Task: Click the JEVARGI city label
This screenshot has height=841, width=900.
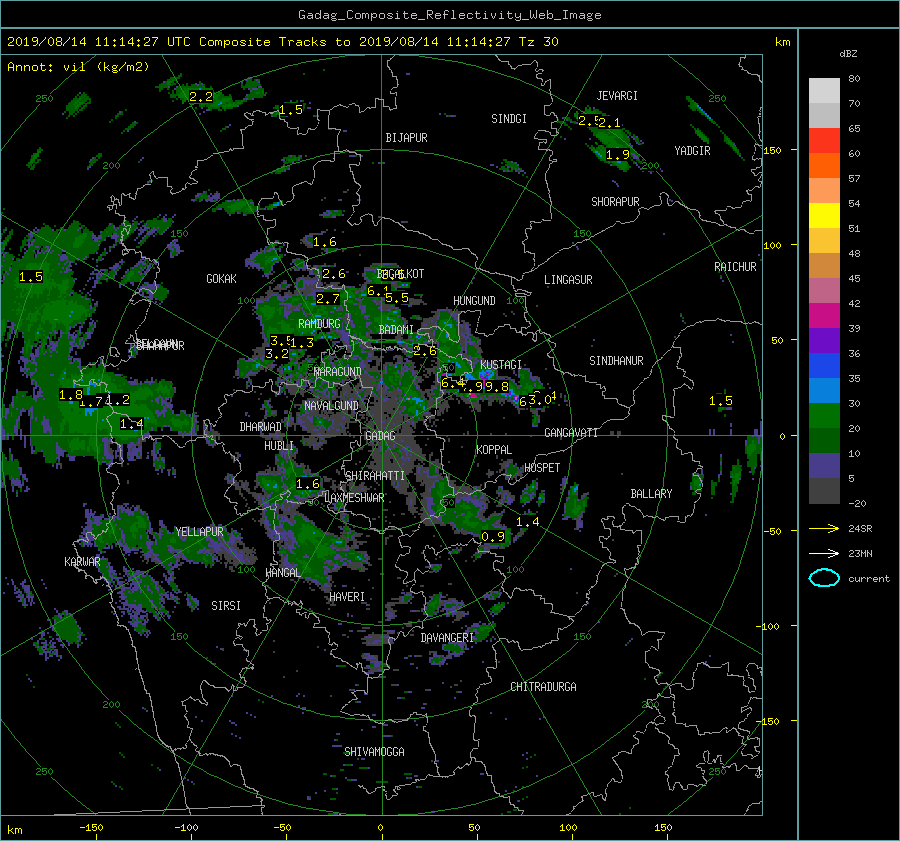Action: 617,96
